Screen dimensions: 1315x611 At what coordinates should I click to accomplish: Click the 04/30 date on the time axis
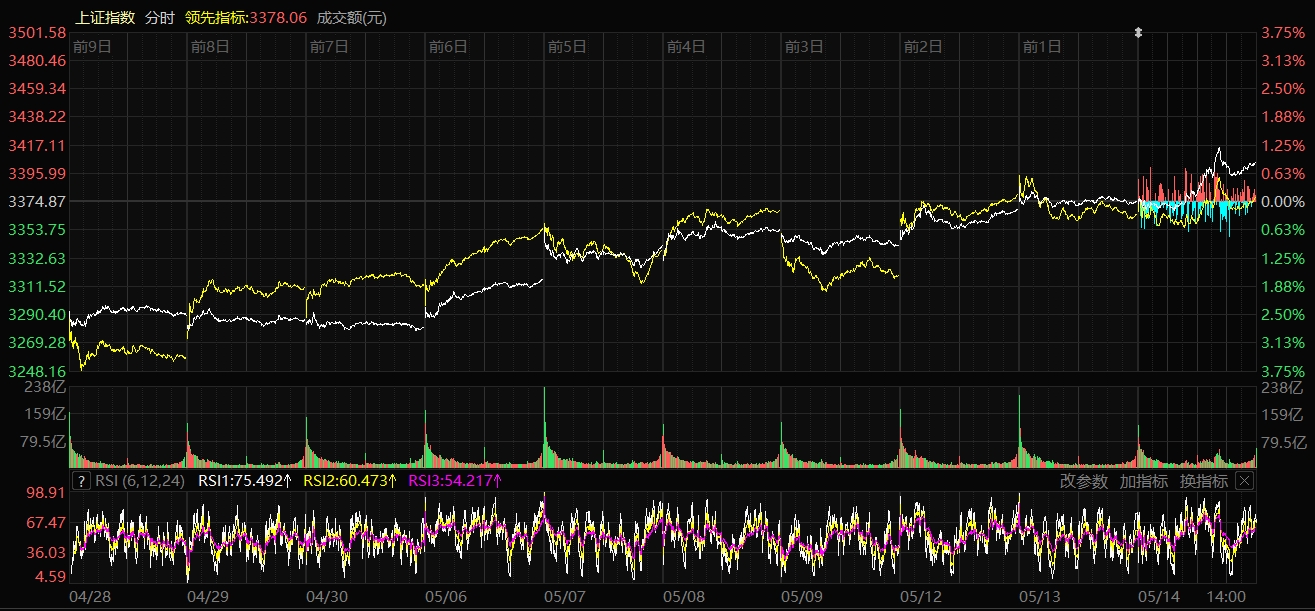click(327, 596)
